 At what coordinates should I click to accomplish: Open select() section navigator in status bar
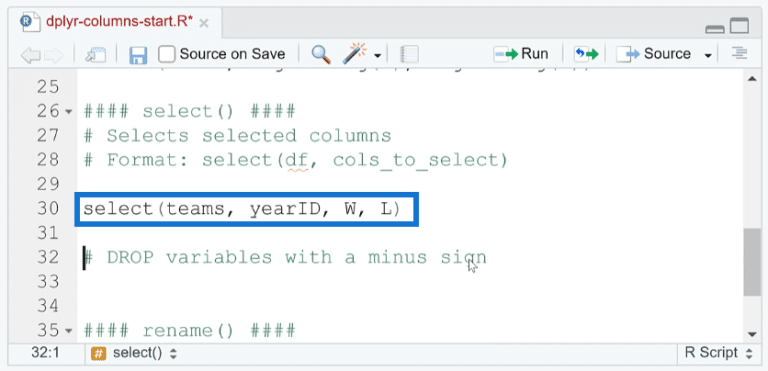point(134,353)
